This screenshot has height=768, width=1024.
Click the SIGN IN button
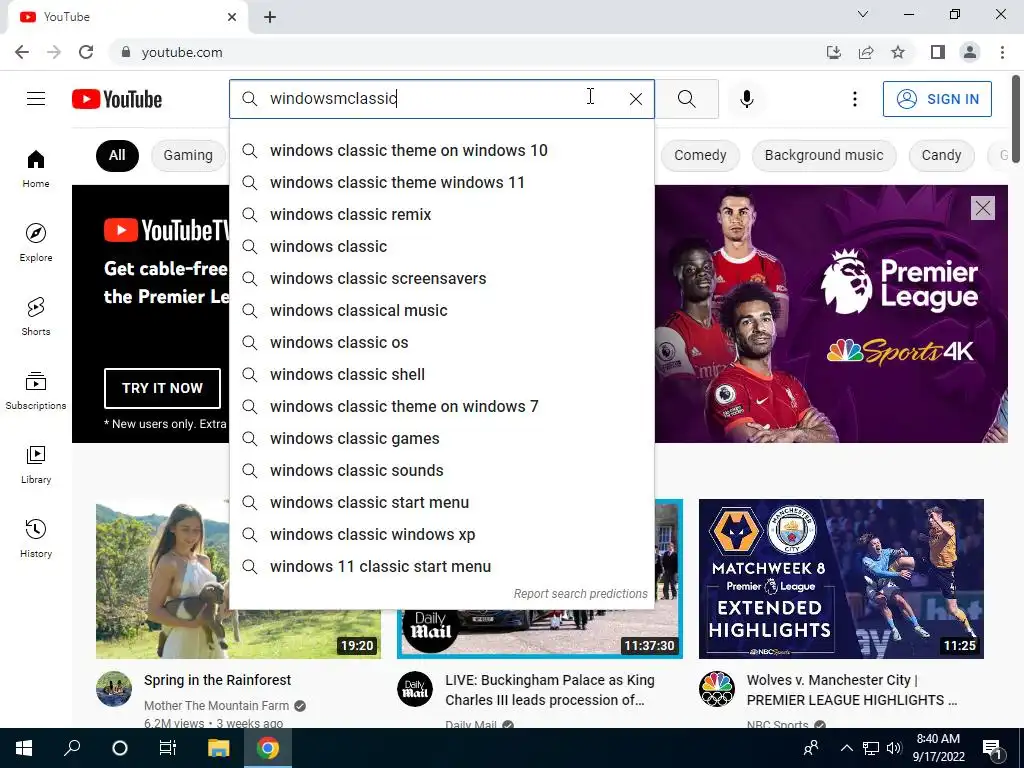coord(937,99)
